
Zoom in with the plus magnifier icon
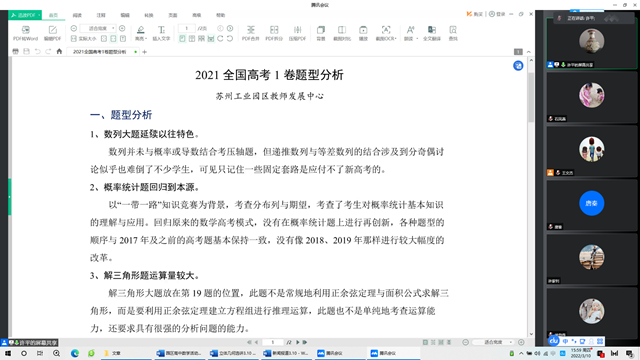122,29
